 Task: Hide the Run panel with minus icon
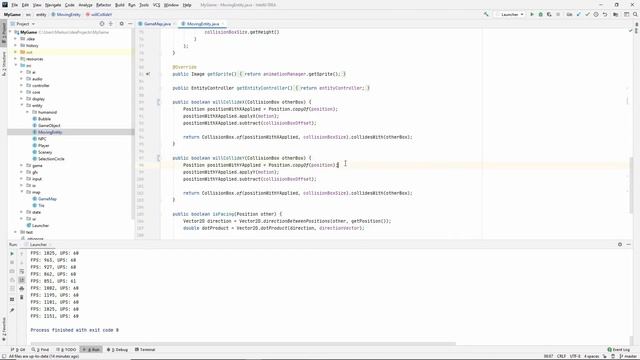pyautogui.click(x=629, y=244)
